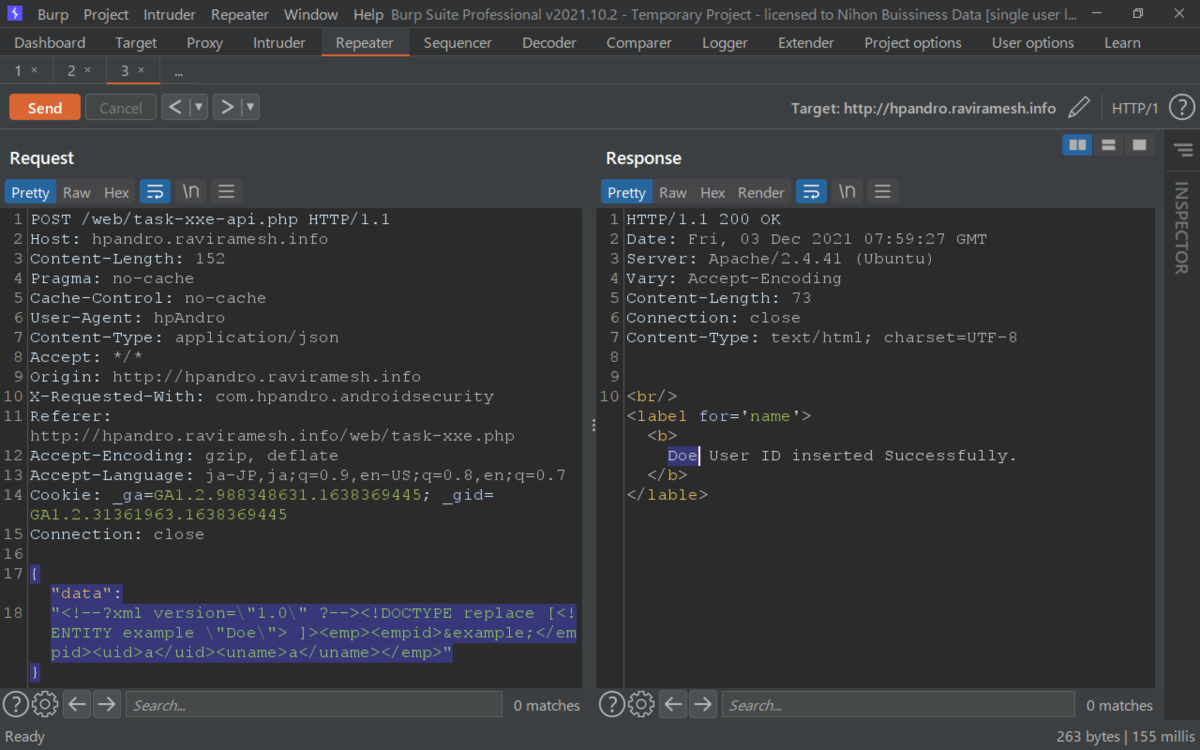Open Request search help icon
The width and height of the screenshot is (1200, 750).
(x=15, y=704)
